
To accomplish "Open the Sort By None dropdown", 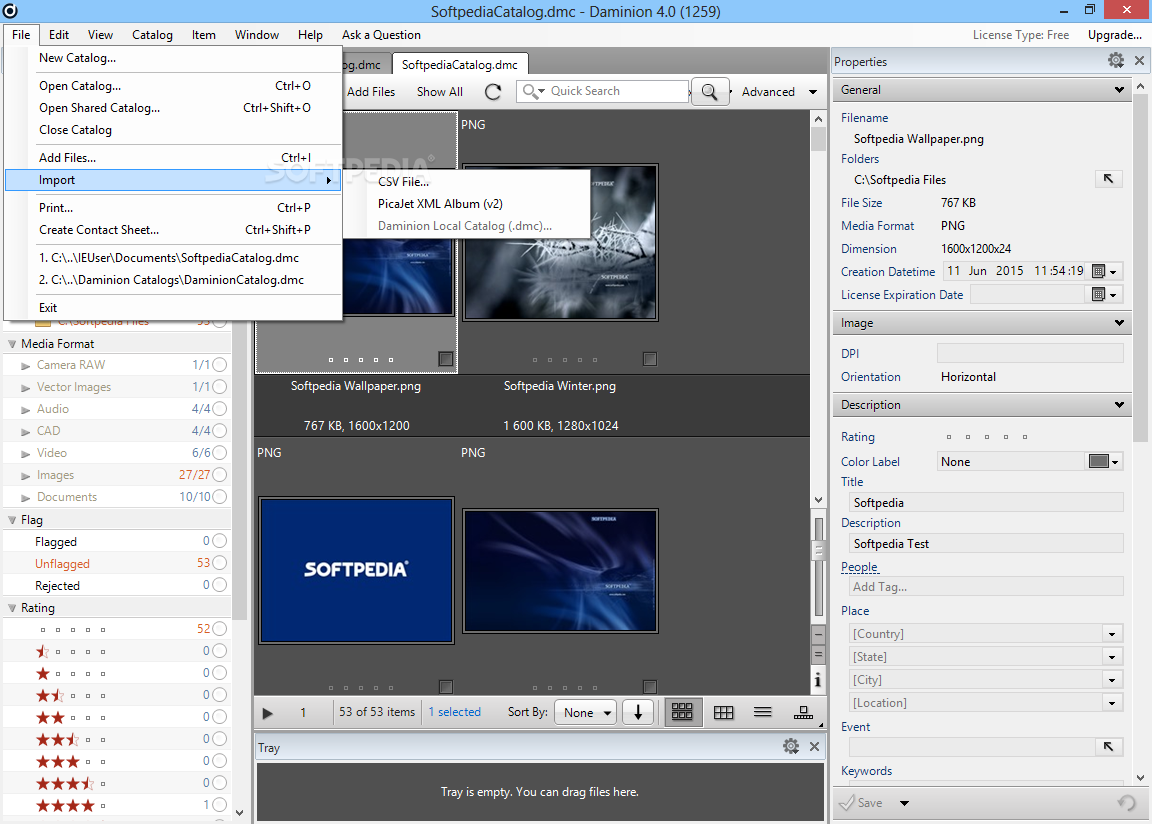I will (x=586, y=712).
